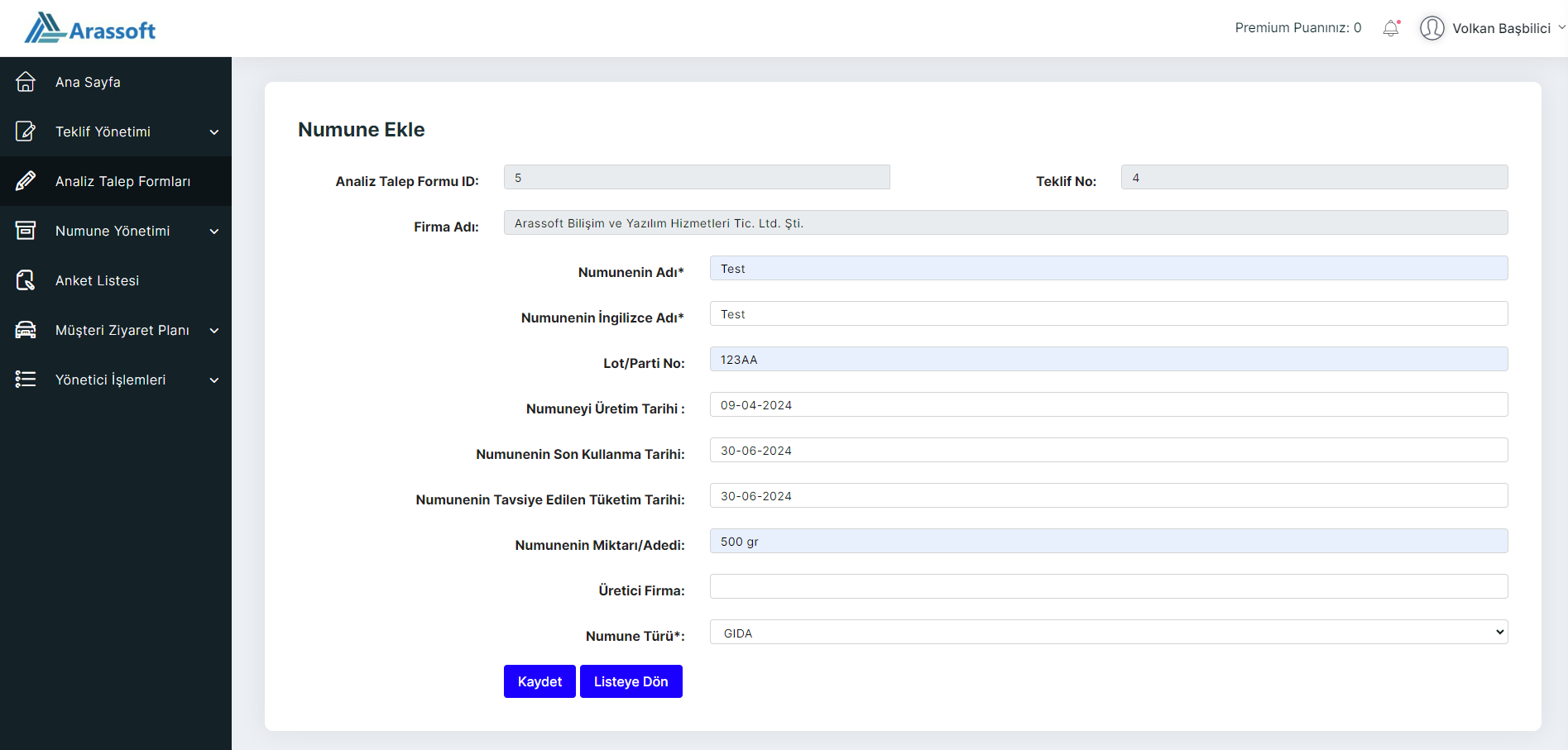Click the Yönetici İşlemleri list icon

[x=26, y=380]
